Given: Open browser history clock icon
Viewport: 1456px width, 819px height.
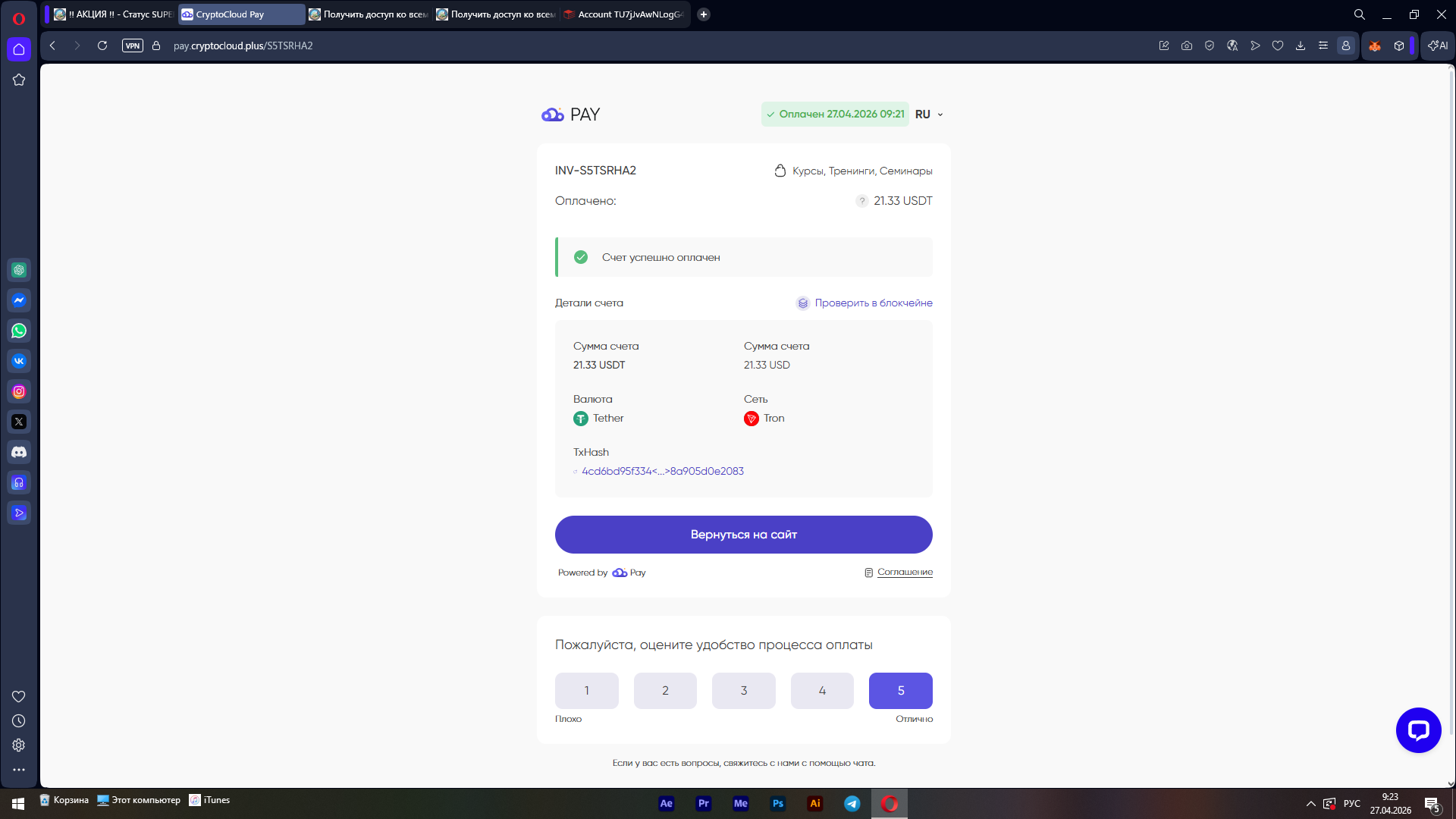Looking at the screenshot, I should pos(19,721).
